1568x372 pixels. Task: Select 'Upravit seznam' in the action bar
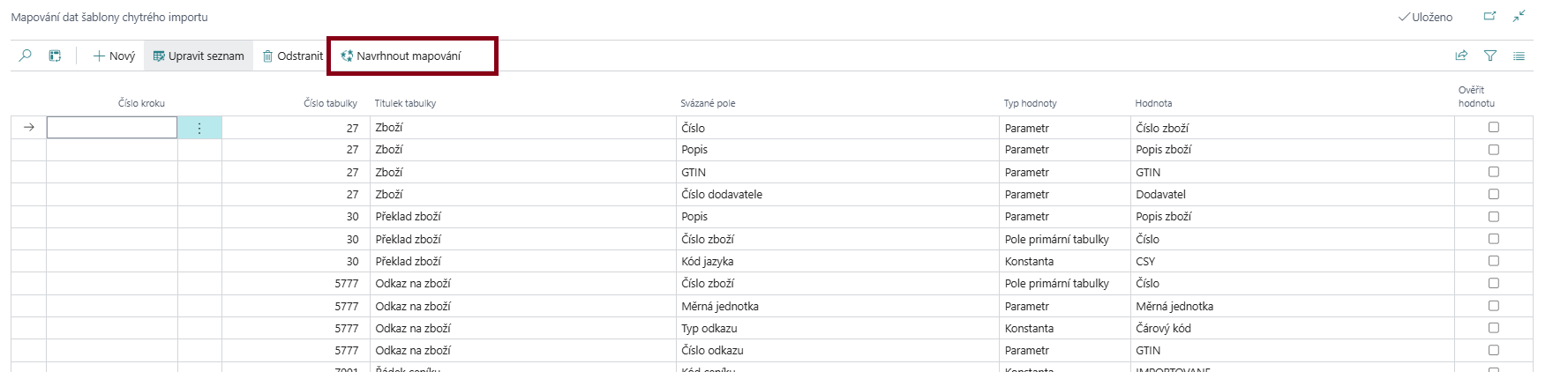tap(199, 56)
